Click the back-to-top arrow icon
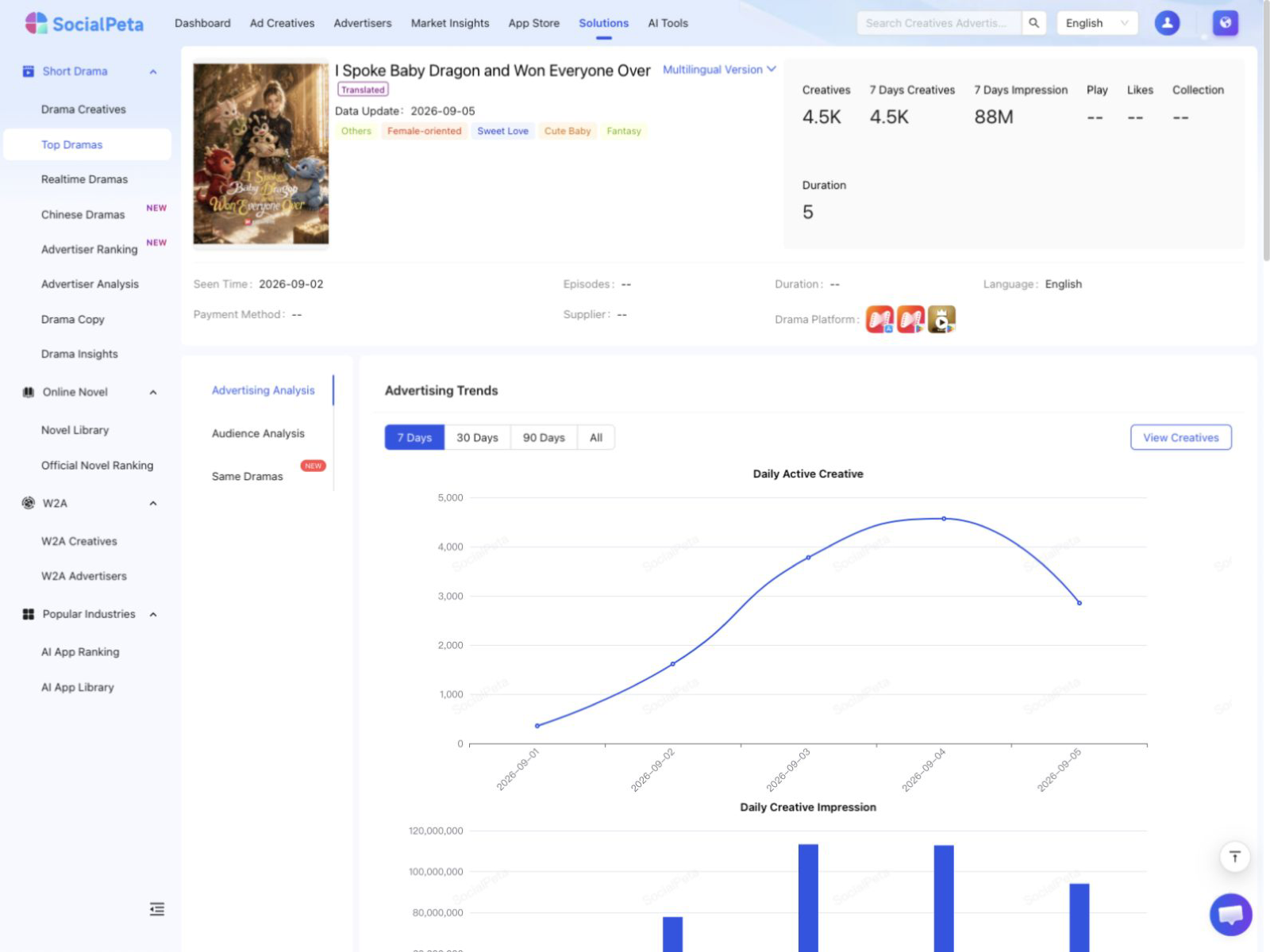Image resolution: width=1270 pixels, height=952 pixels. [1234, 857]
